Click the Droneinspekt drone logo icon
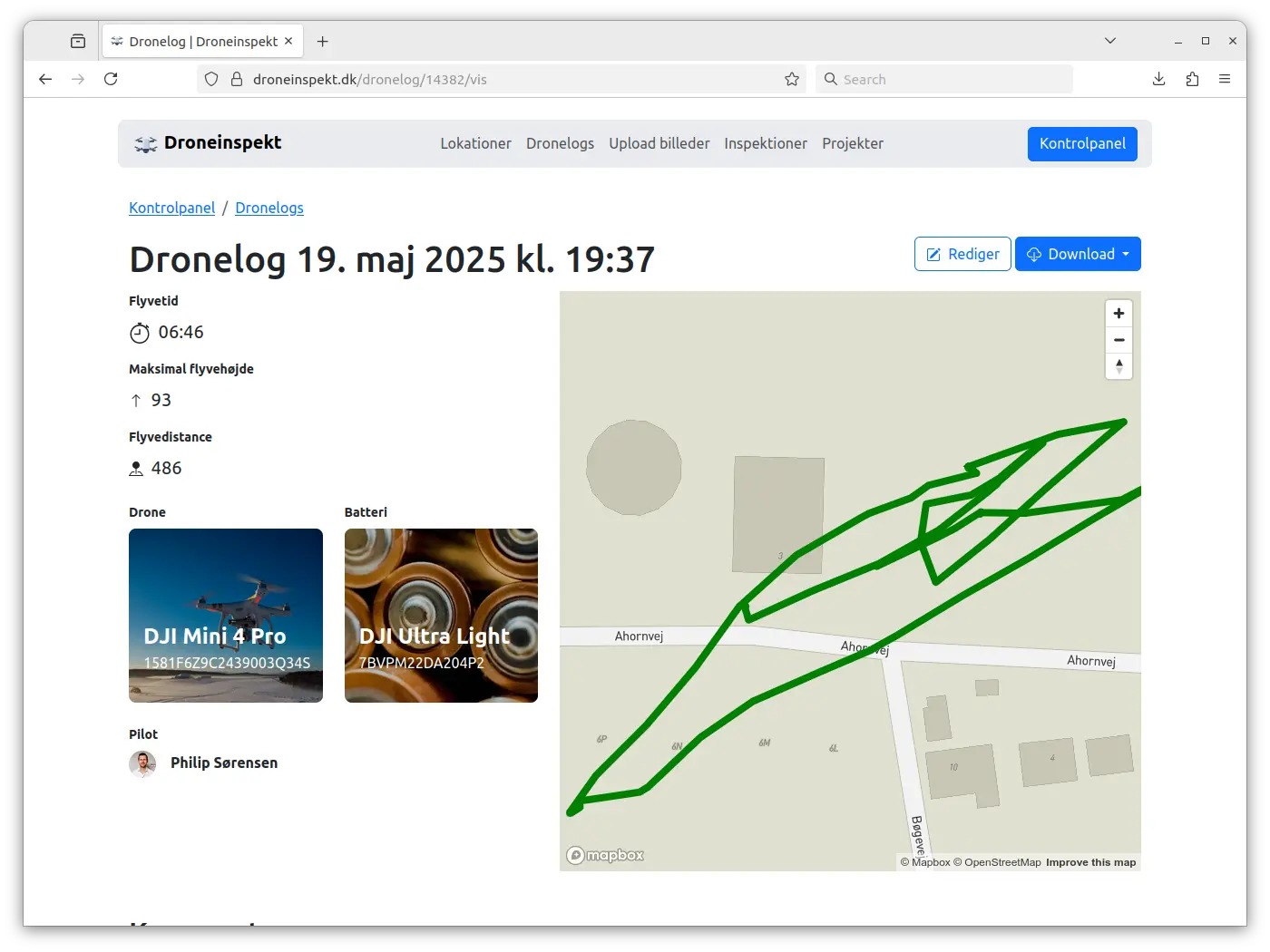The width and height of the screenshot is (1270, 952). pos(145,142)
